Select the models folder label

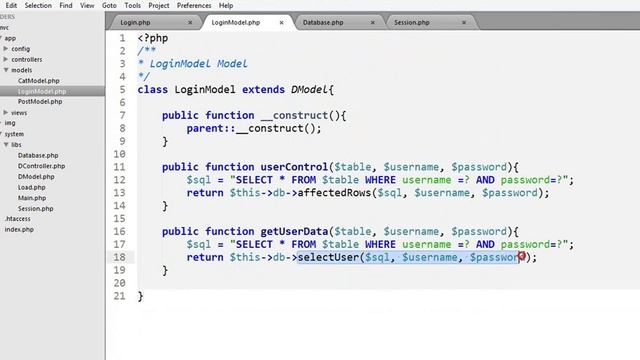(x=22, y=70)
